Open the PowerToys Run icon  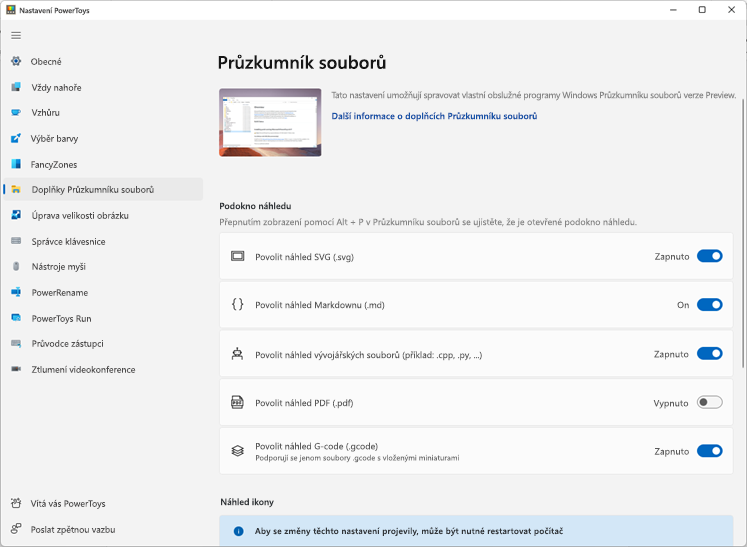16,318
